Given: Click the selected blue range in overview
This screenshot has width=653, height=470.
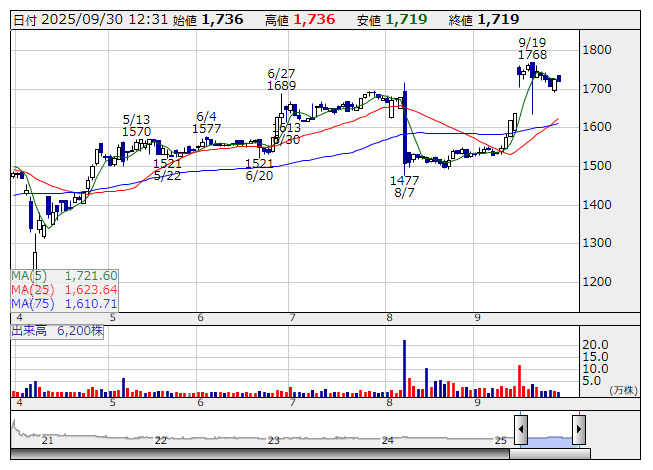Looking at the screenshot, I should [x=550, y=441].
